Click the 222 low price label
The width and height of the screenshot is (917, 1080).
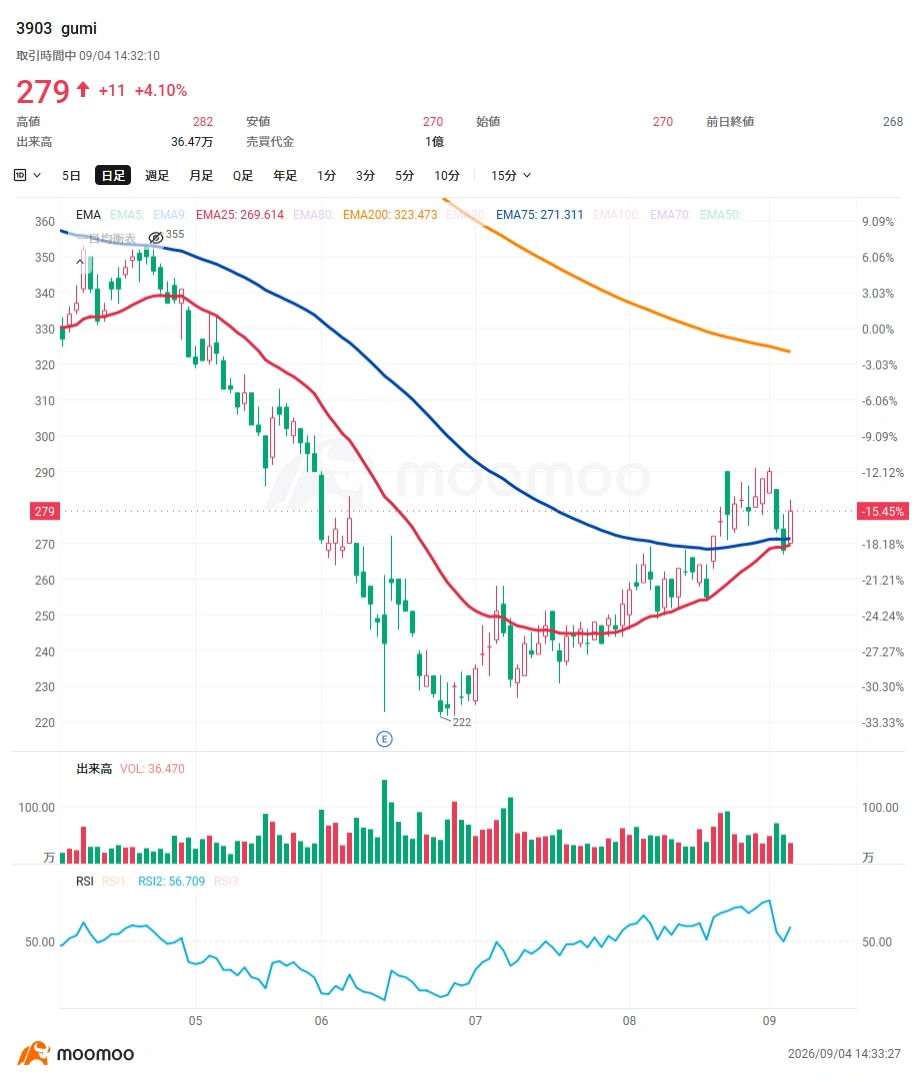pyautogui.click(x=462, y=722)
